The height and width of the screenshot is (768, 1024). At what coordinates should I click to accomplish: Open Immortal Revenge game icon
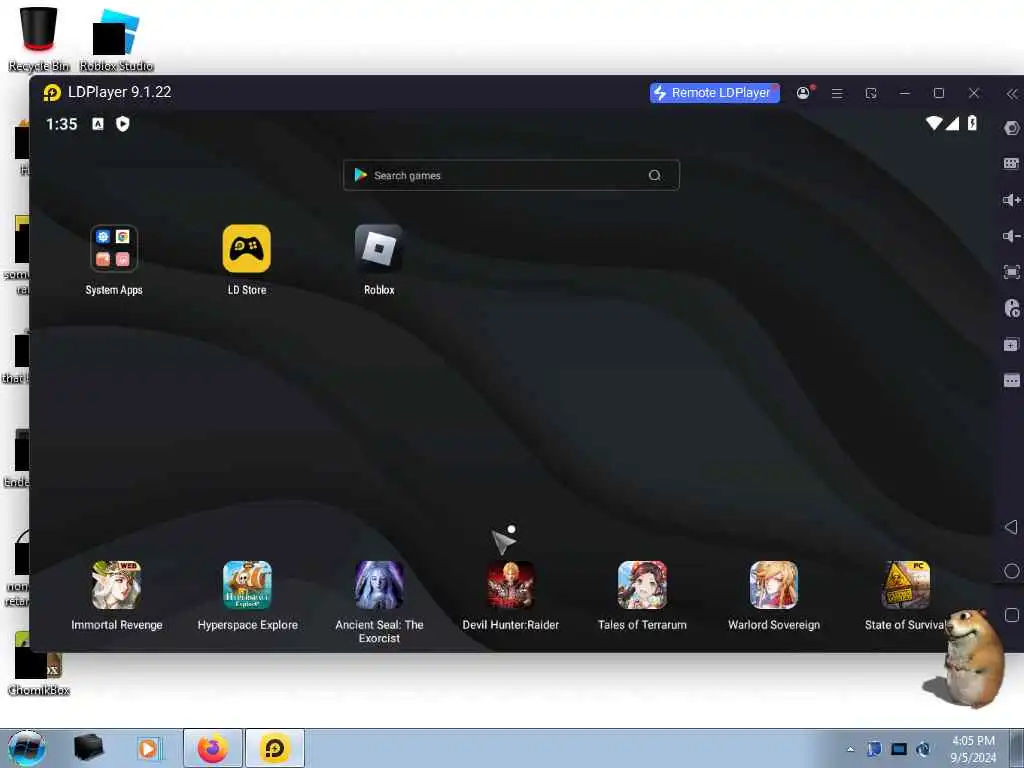[116, 585]
